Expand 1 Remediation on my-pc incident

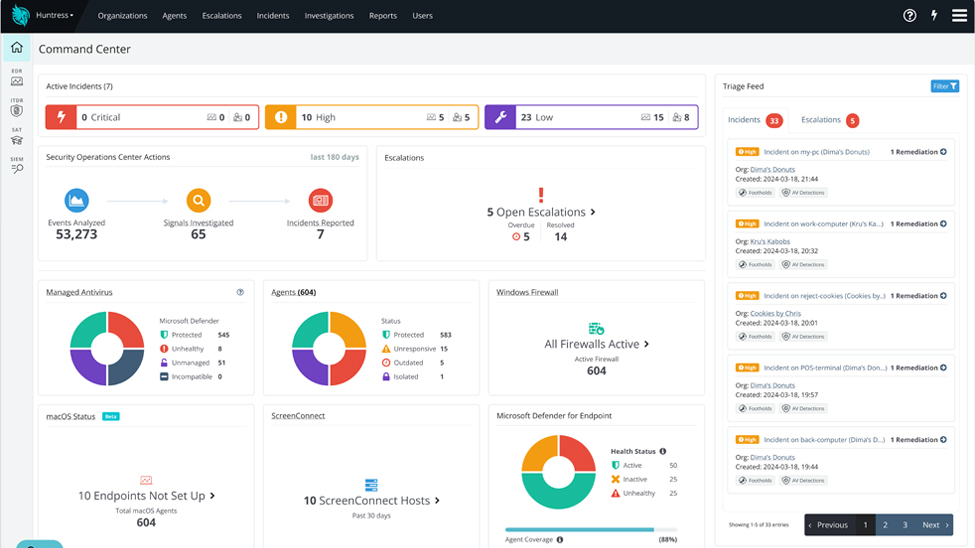(918, 152)
